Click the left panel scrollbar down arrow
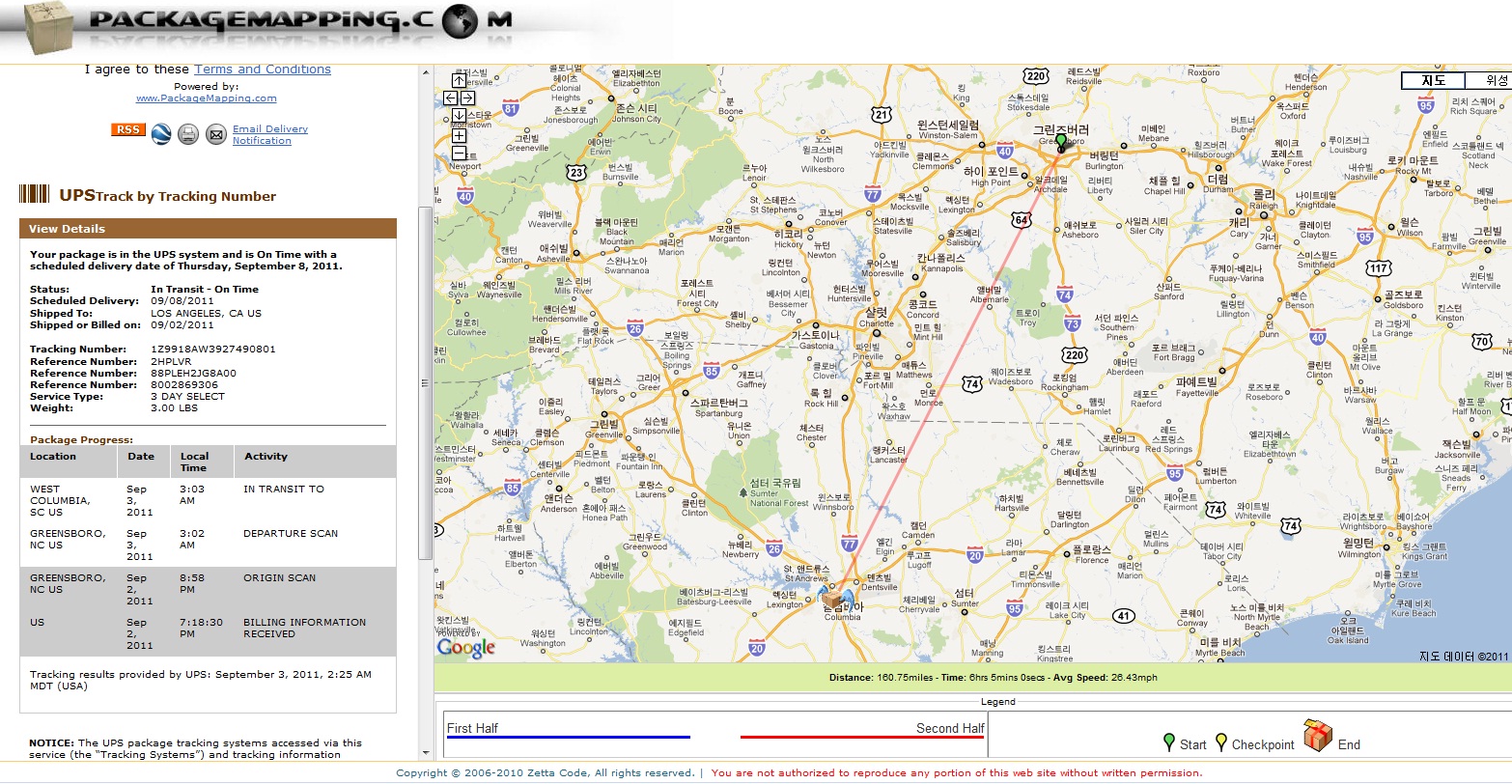 tap(426, 753)
